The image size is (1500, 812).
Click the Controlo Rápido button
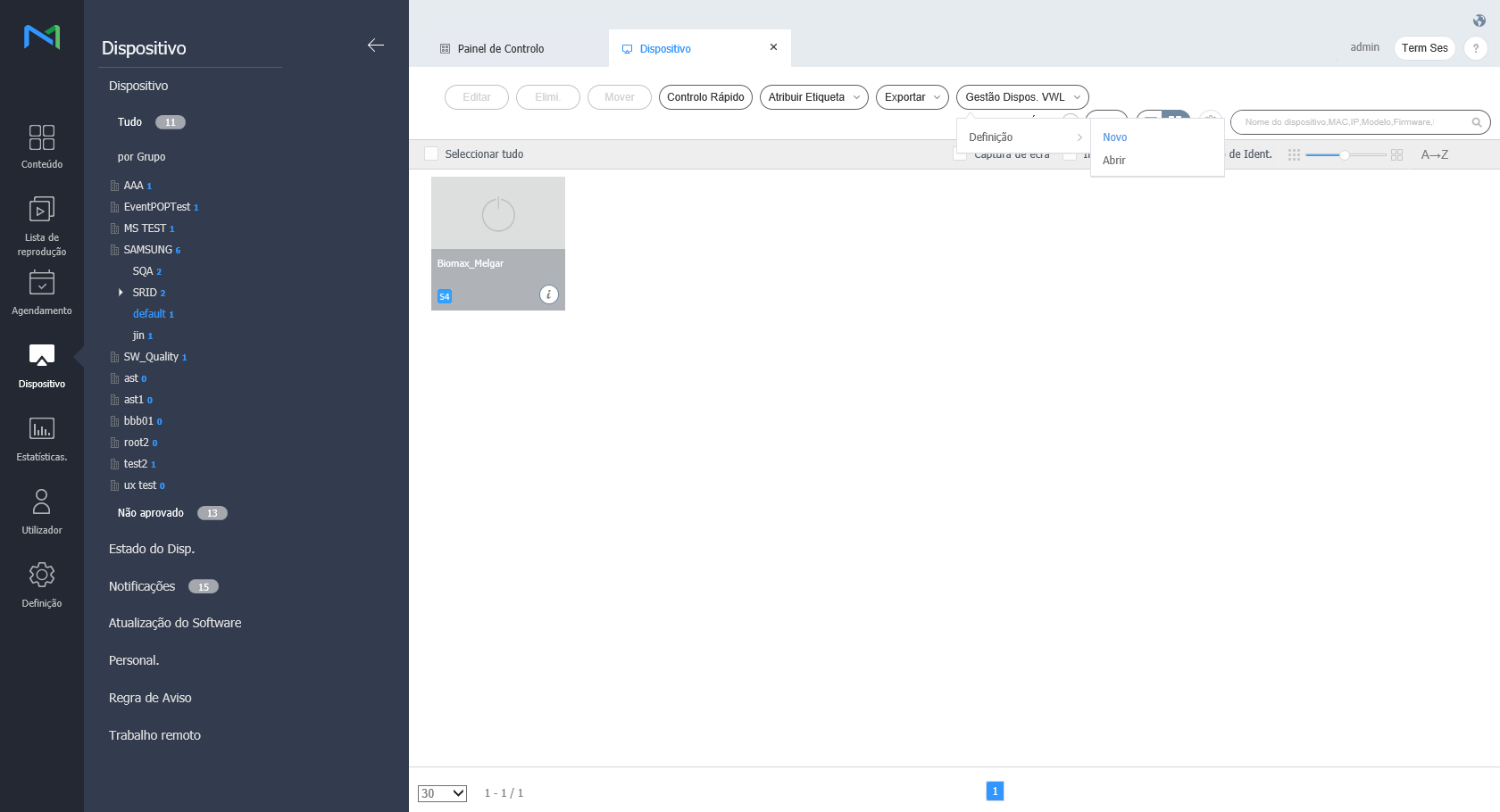tap(705, 97)
